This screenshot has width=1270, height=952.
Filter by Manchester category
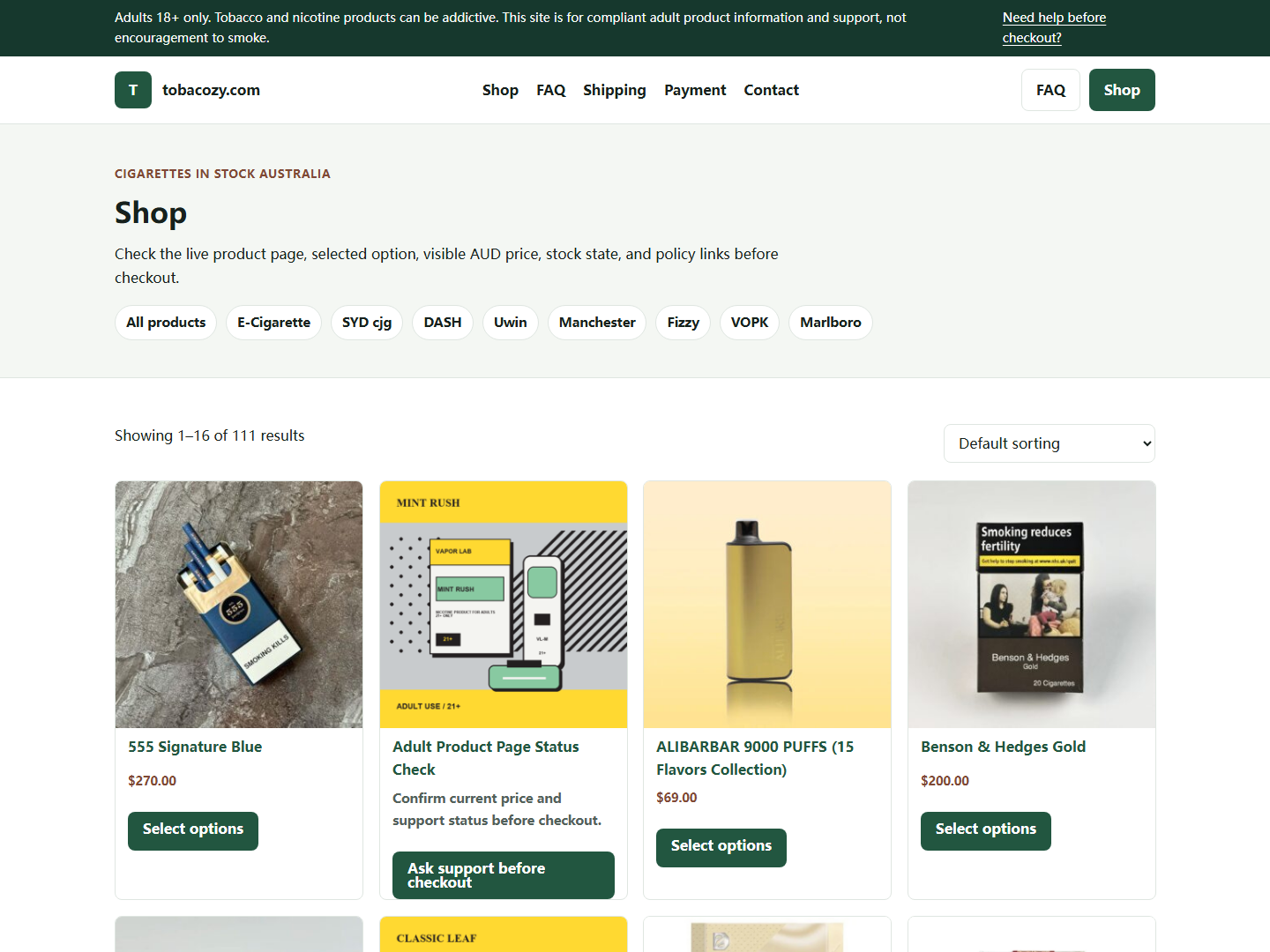tap(597, 323)
